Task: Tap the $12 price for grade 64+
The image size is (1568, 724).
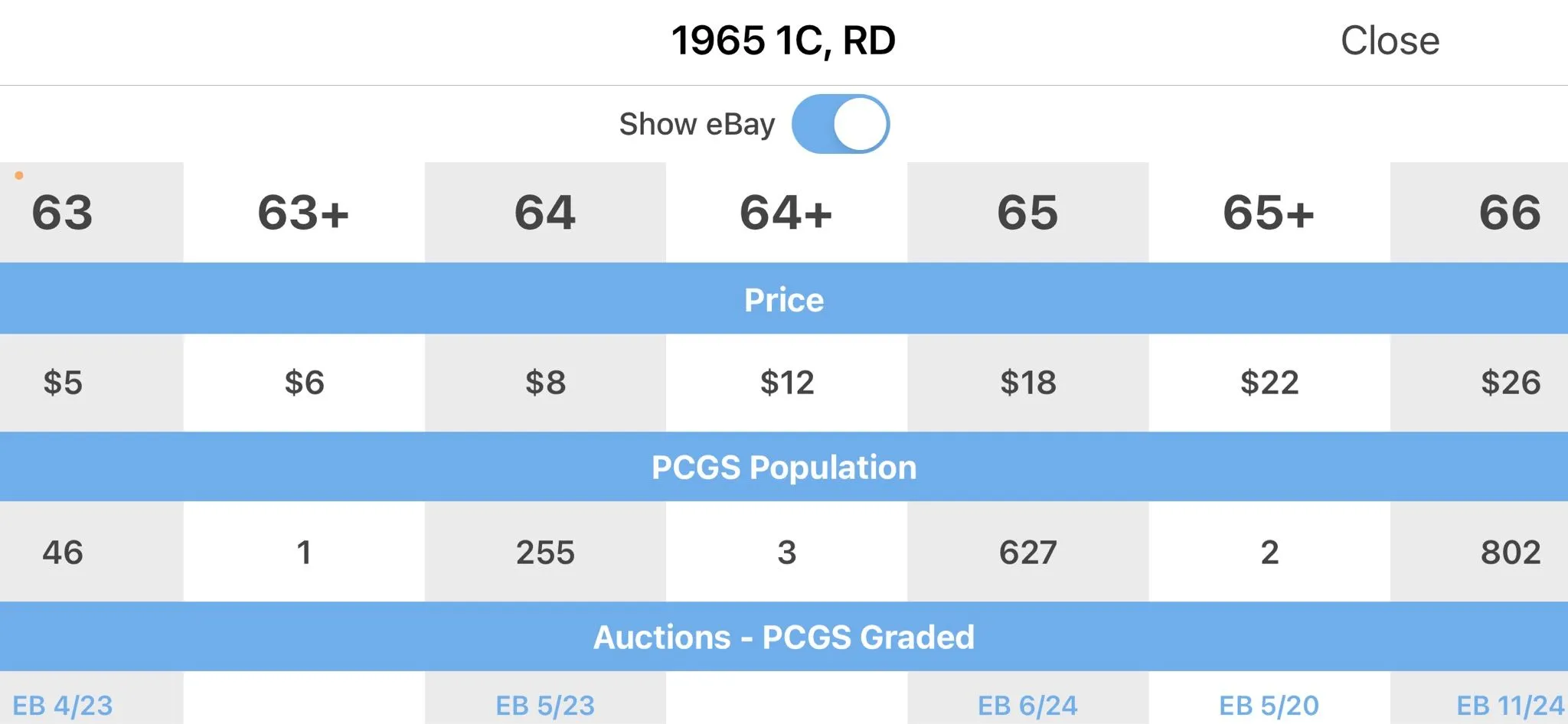Action: pyautogui.click(x=786, y=382)
